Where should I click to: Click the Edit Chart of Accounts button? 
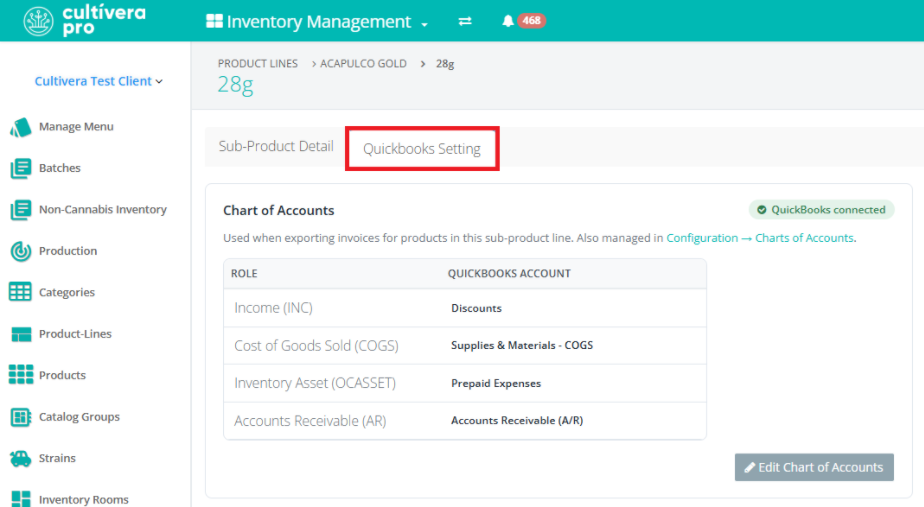814,467
